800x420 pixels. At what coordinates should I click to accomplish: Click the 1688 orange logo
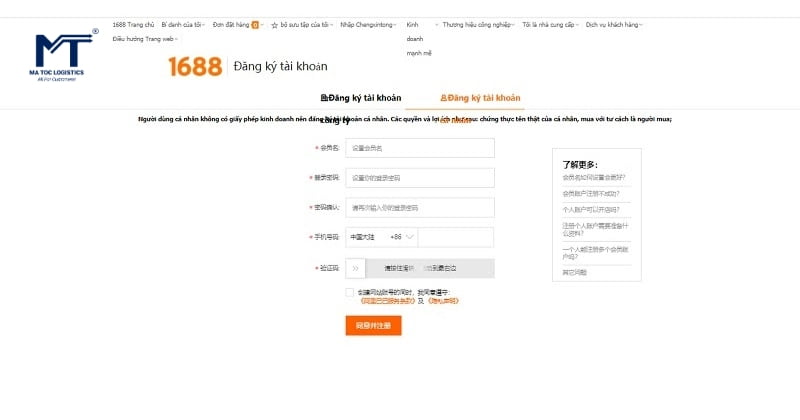pyautogui.click(x=195, y=66)
